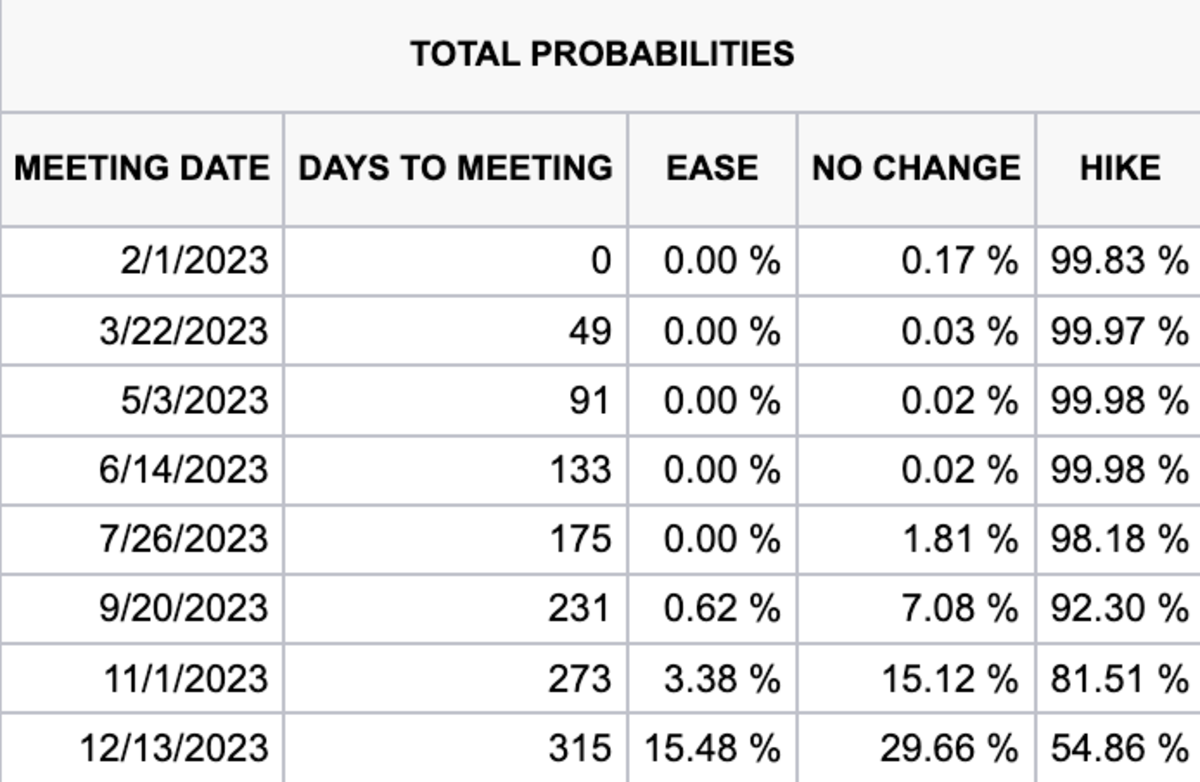Select the EASE column header
This screenshot has width=1200, height=782.
[x=712, y=168]
